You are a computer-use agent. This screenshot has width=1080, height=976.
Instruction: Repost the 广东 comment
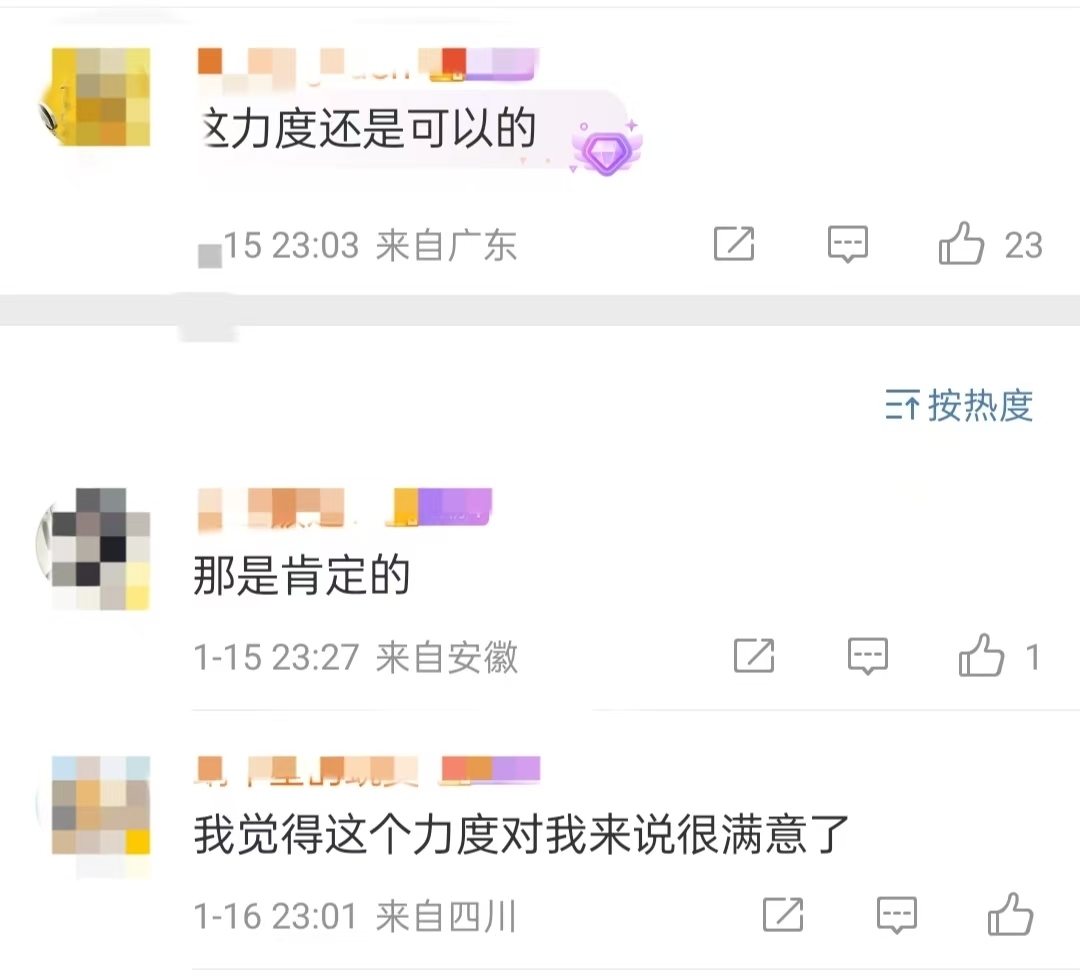pos(734,244)
